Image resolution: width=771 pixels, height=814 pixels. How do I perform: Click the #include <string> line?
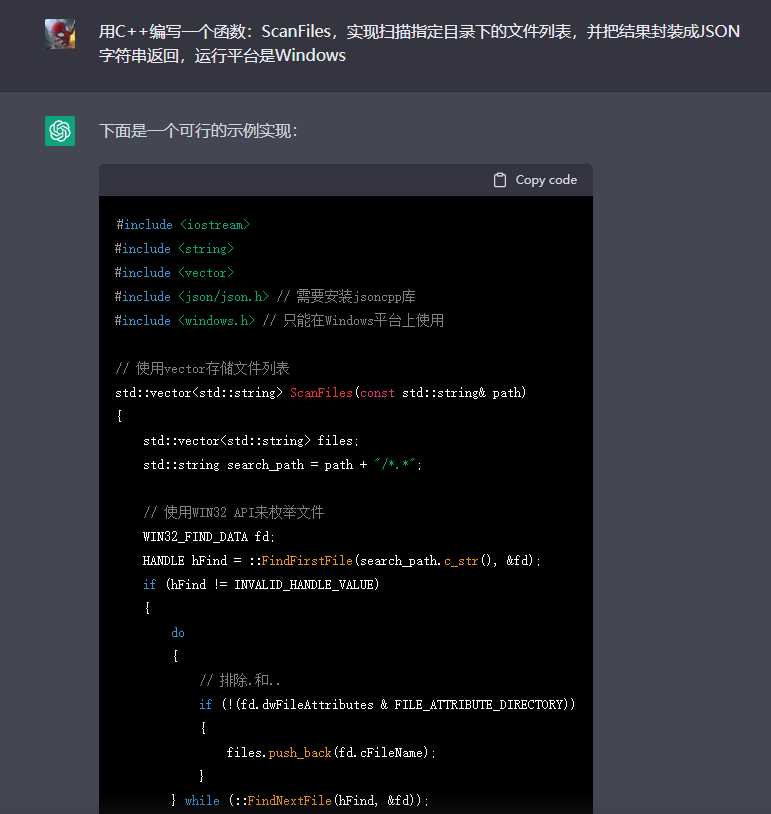[175, 249]
